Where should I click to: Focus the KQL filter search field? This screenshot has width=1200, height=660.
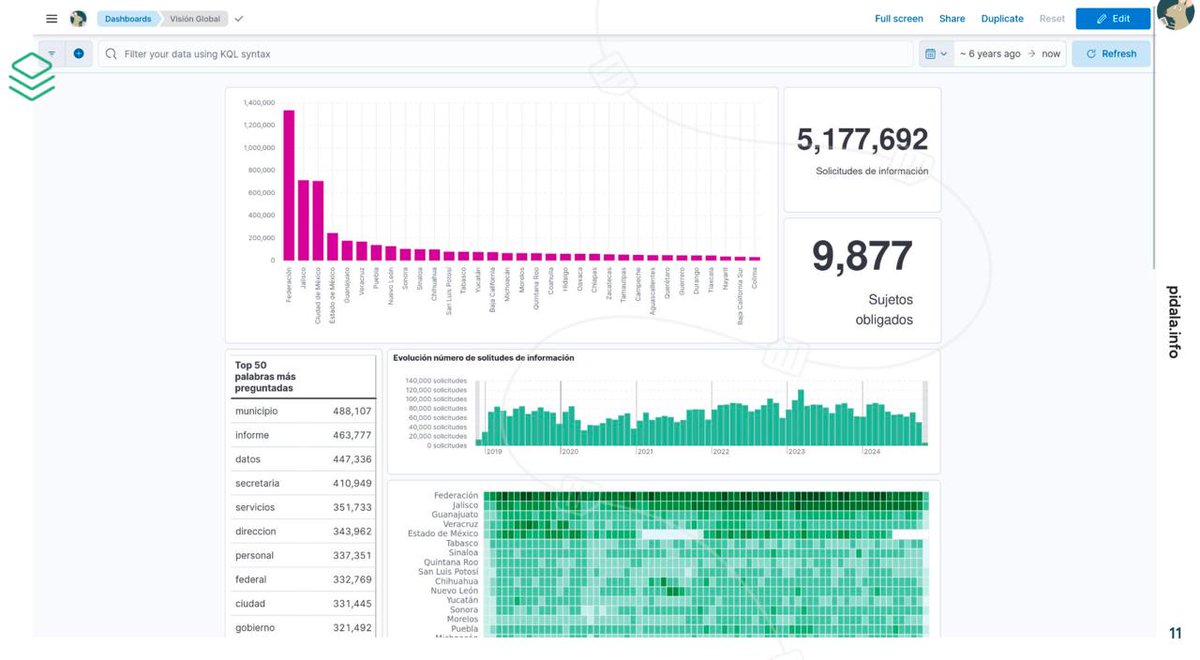505,54
